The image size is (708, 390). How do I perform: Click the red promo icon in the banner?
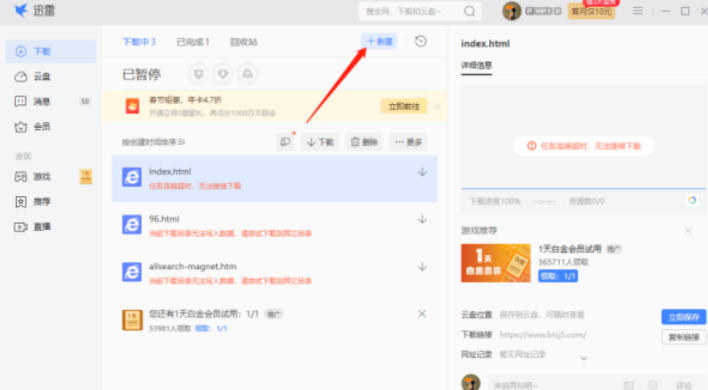pos(132,106)
